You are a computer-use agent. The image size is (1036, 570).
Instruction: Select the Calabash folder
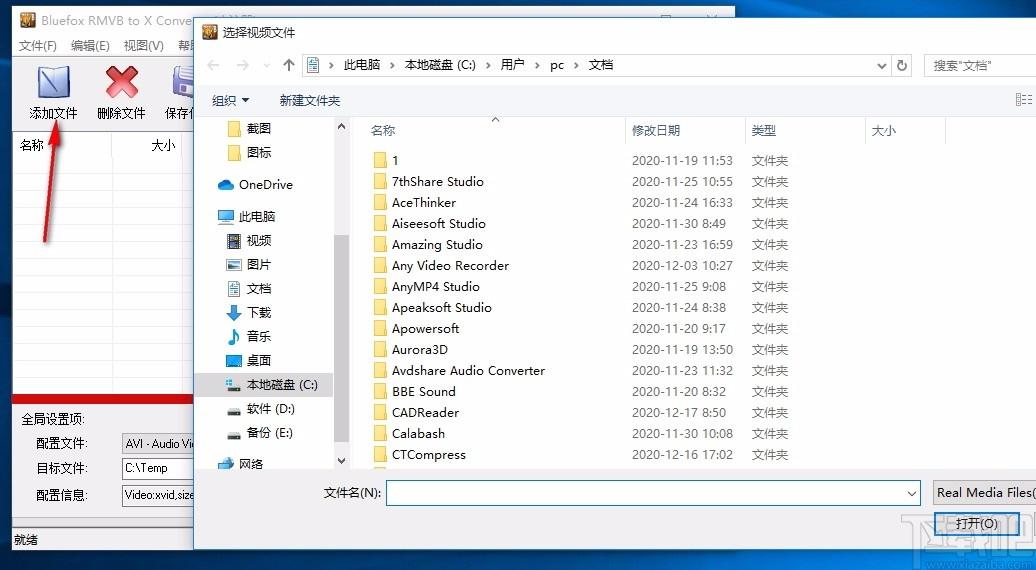click(x=409, y=434)
